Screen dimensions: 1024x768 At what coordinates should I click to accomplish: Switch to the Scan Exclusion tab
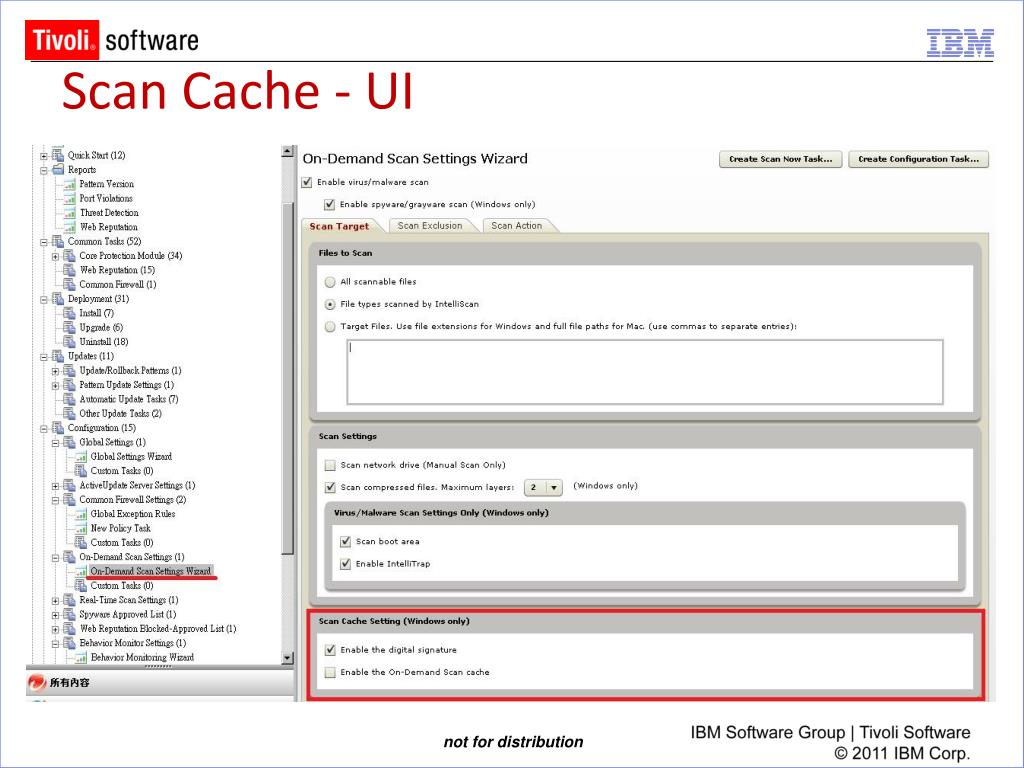[430, 225]
